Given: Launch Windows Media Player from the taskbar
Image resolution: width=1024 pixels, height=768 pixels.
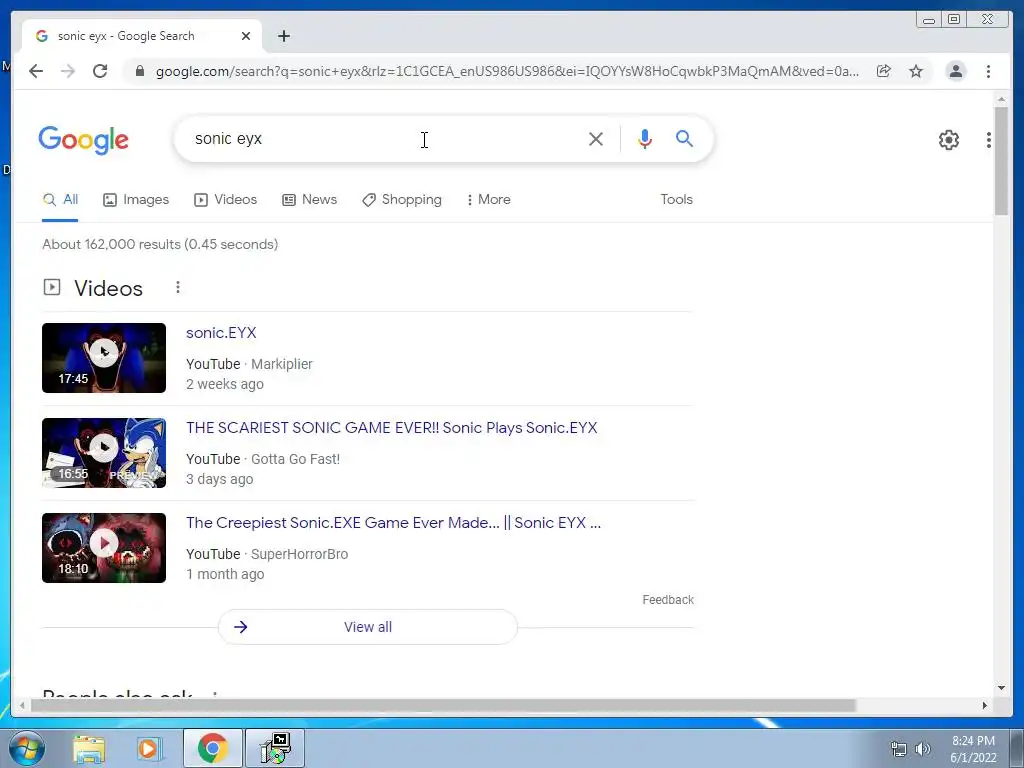Looking at the screenshot, I should 150,749.
